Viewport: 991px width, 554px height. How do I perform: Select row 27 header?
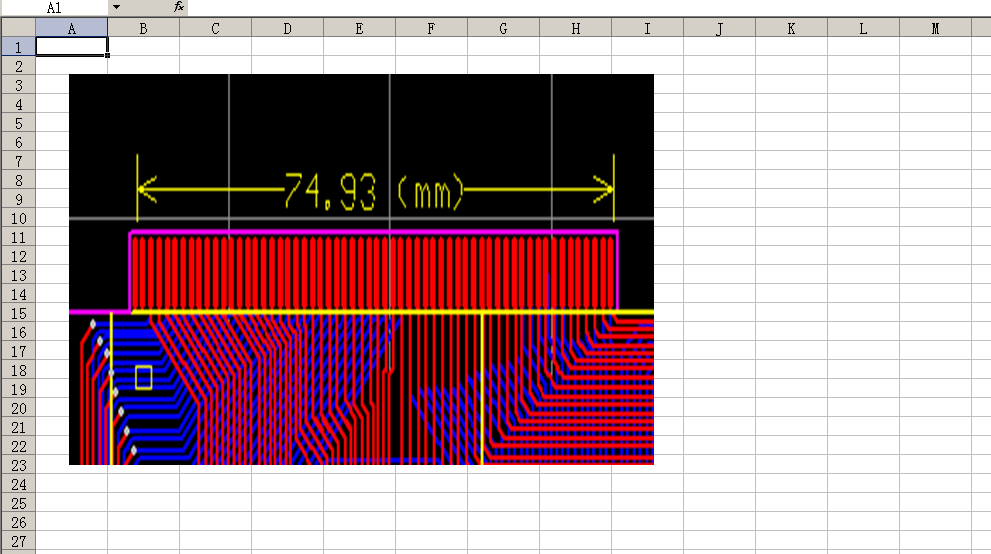coord(18,541)
